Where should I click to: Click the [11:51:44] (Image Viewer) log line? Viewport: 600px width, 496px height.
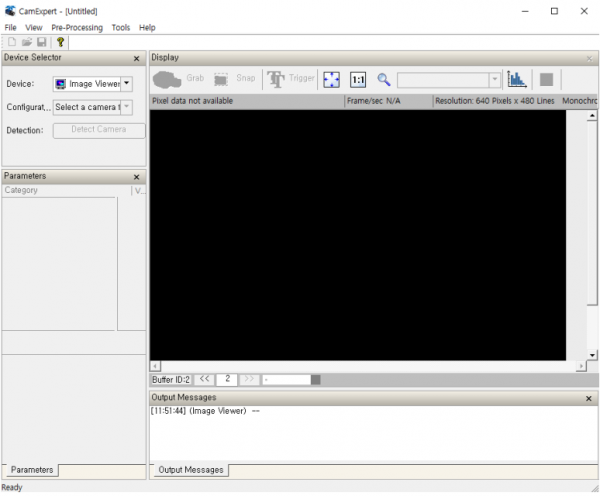[205, 411]
